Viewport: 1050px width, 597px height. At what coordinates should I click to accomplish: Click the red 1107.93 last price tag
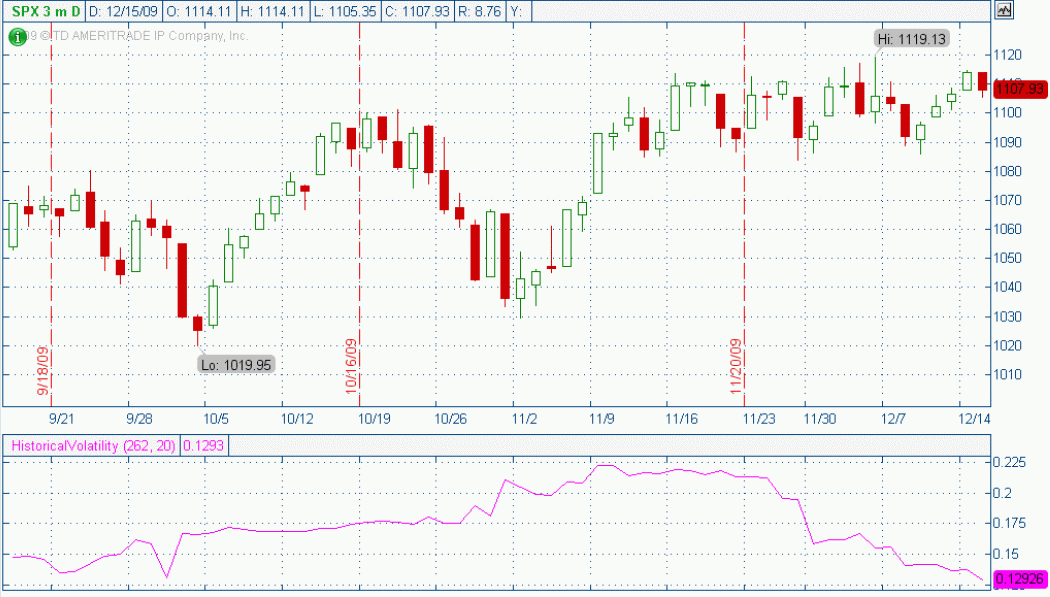click(x=1019, y=89)
